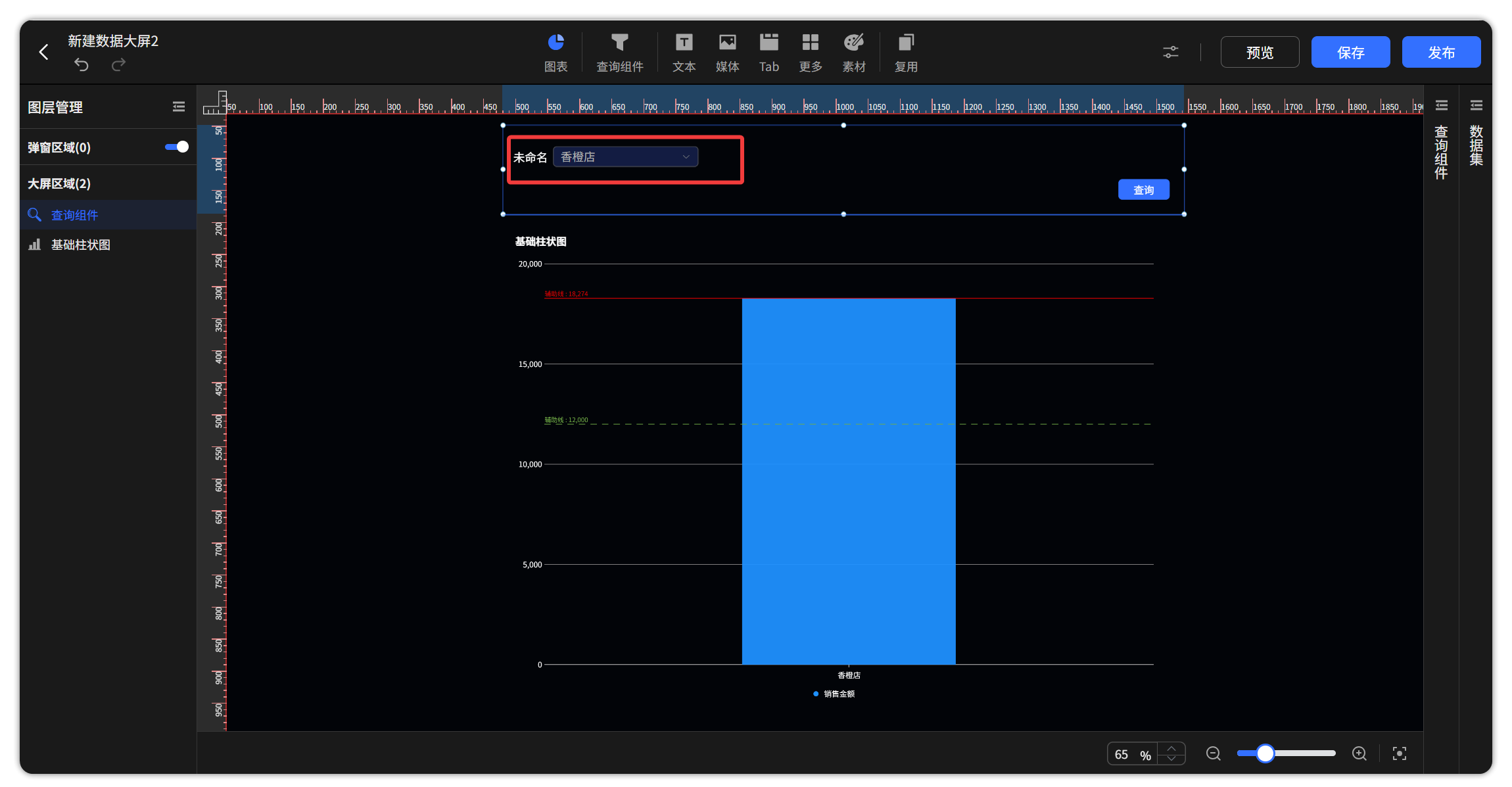Click the 新建数据大屏2 title
Viewport: 1512px width, 787px height.
(113, 41)
